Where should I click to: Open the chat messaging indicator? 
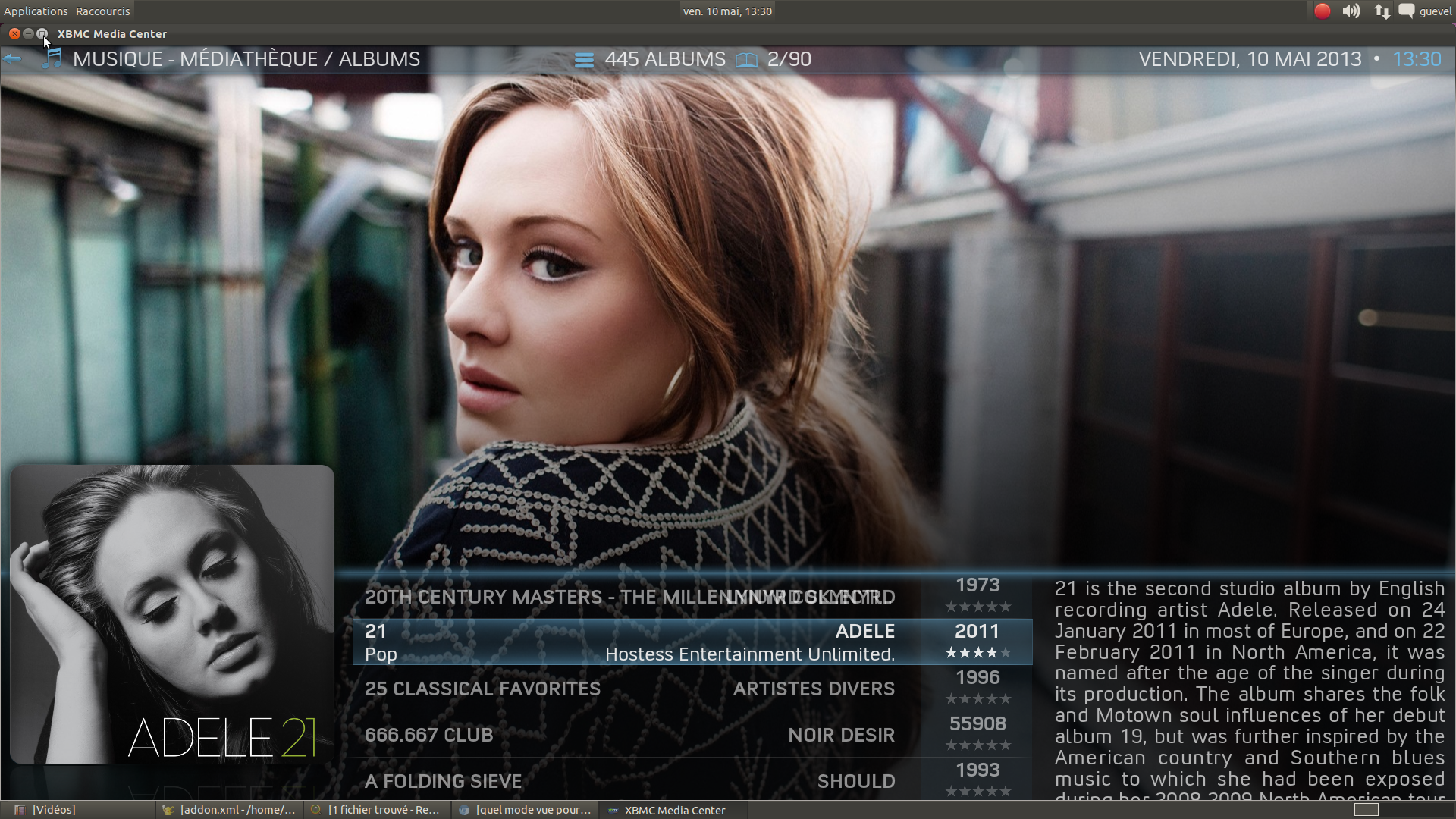(1407, 11)
